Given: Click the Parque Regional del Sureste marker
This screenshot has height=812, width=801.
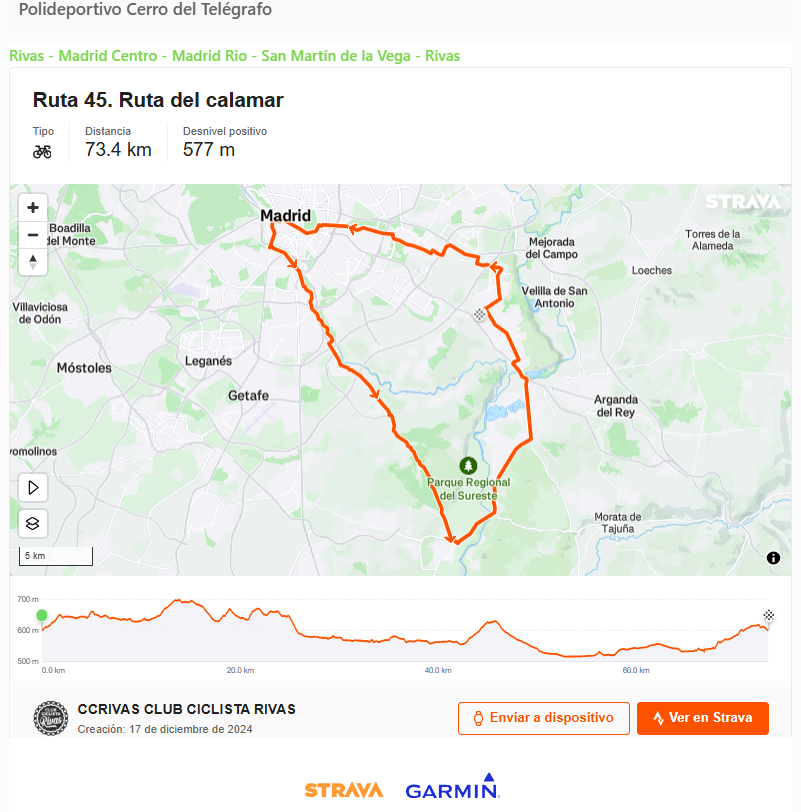Looking at the screenshot, I should [x=468, y=466].
